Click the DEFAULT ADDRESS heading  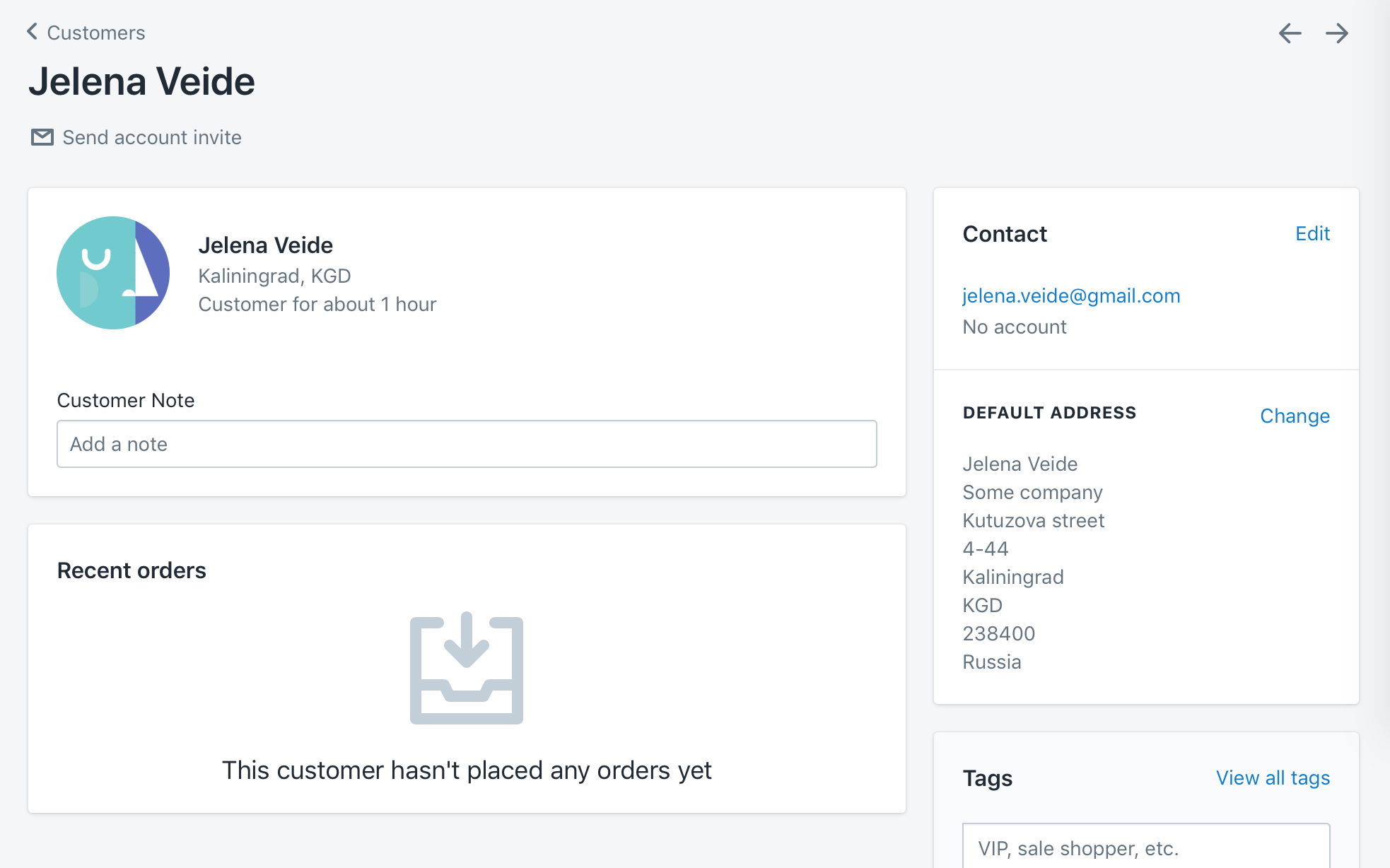pos(1049,413)
